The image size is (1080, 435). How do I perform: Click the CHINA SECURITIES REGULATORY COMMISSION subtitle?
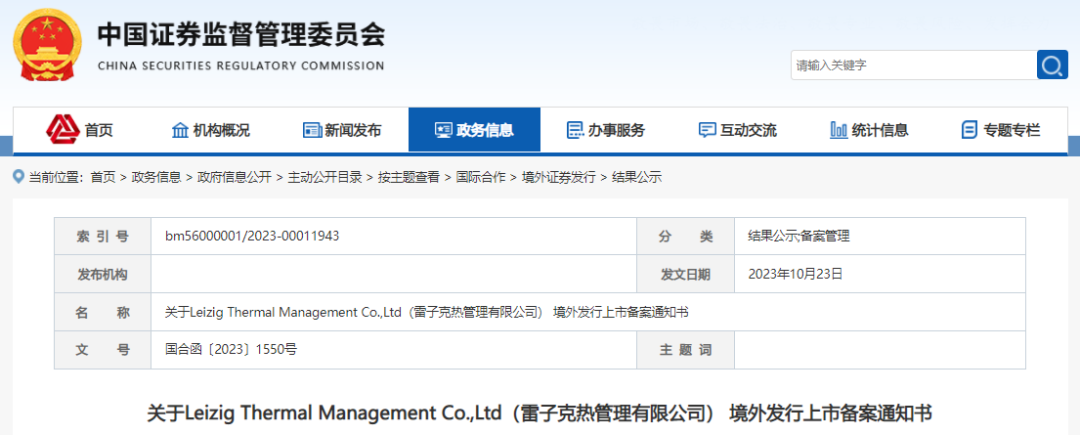coord(241,66)
